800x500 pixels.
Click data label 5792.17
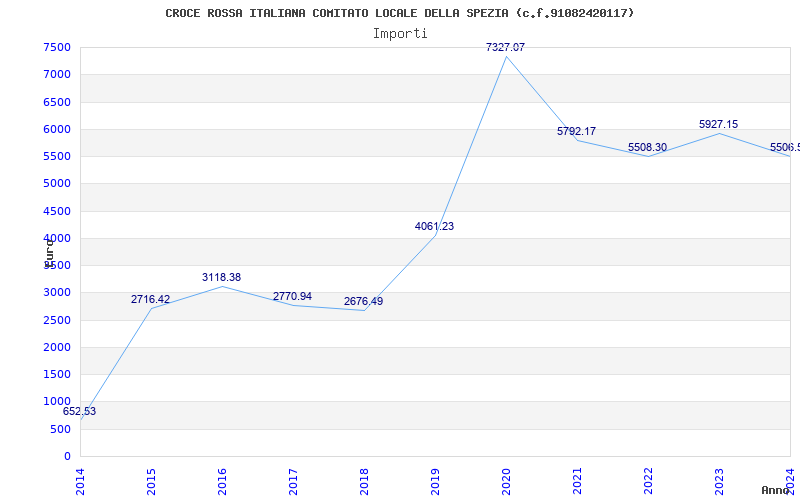[576, 132]
